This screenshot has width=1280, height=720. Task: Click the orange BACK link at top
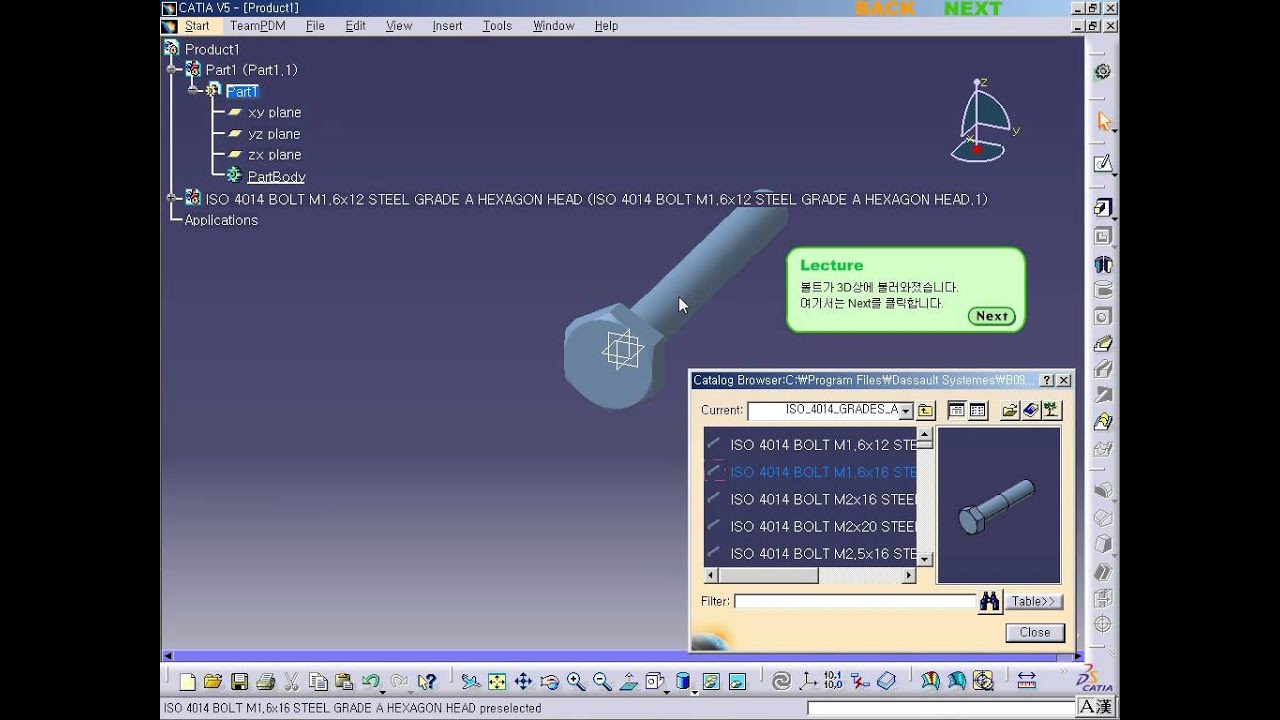[884, 9]
